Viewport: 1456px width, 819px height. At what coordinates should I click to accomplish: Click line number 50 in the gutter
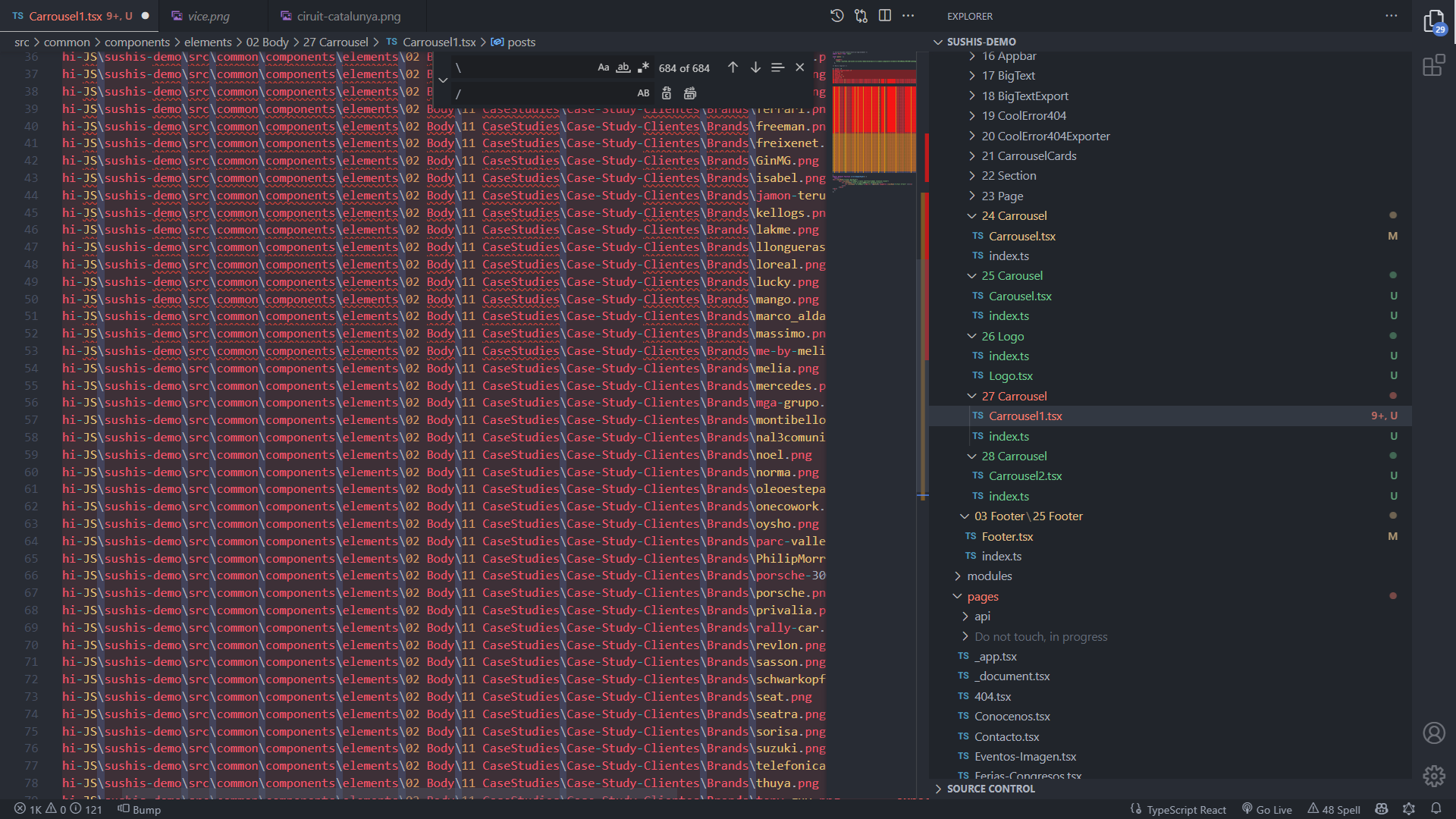pyautogui.click(x=31, y=299)
